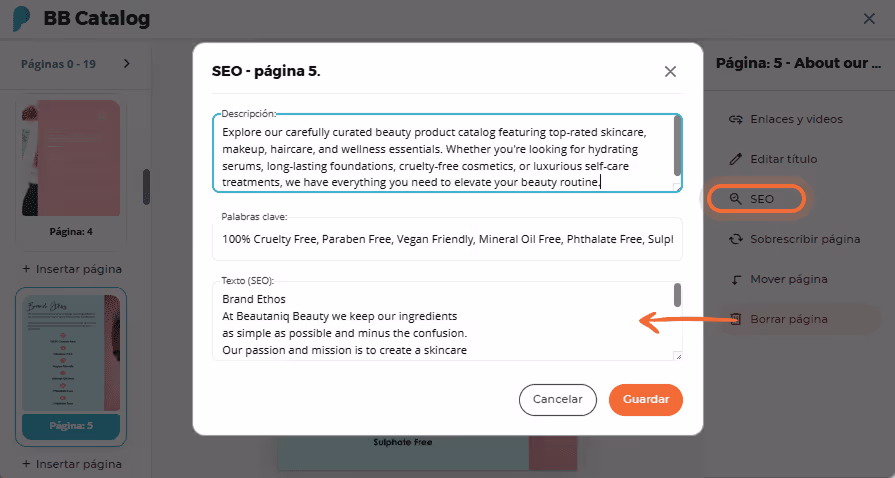Click the Texto (SEO) field scrollbar
Image resolution: width=895 pixels, height=478 pixels.
677,295
